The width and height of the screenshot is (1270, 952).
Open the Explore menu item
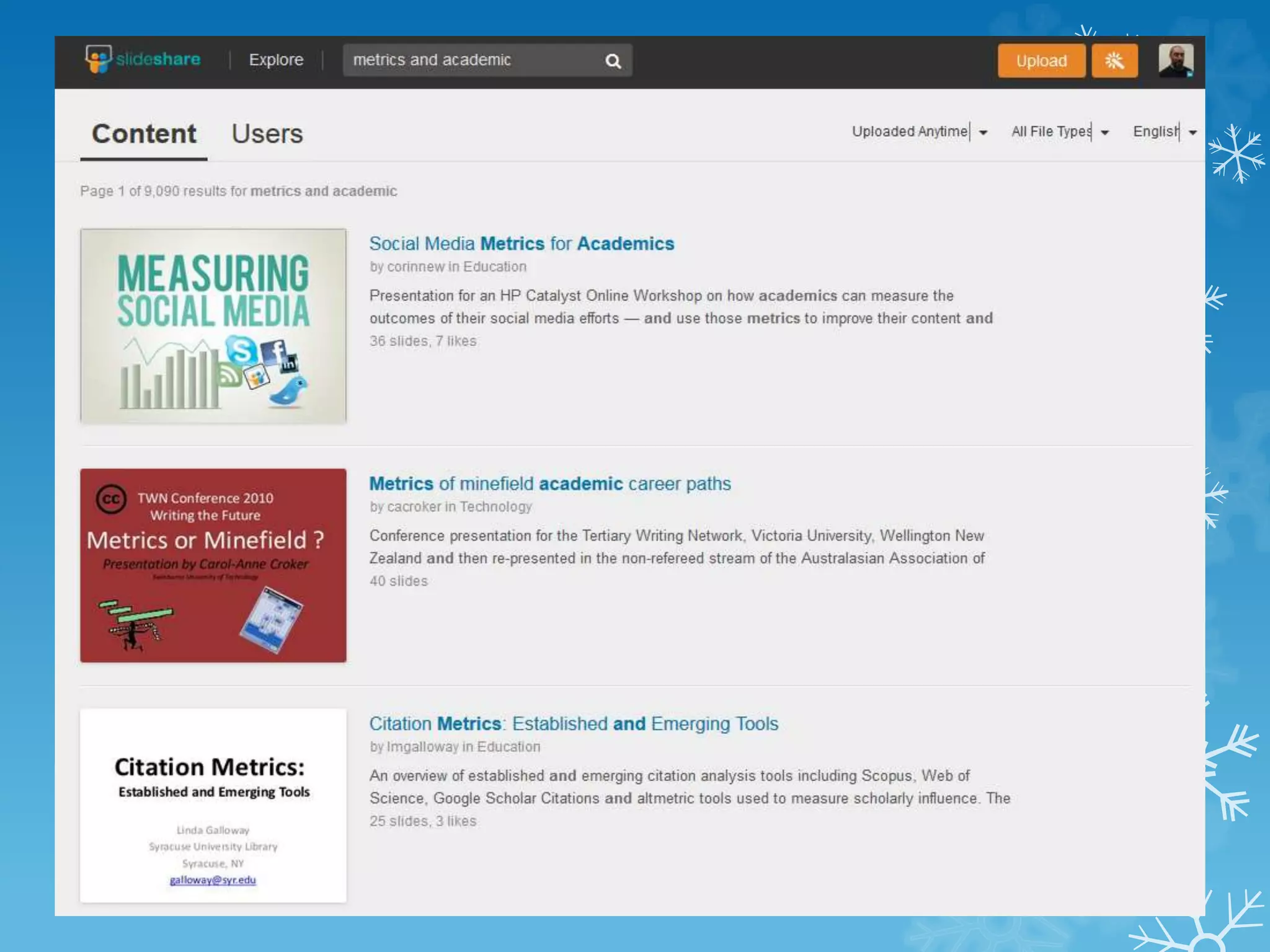click(x=276, y=60)
